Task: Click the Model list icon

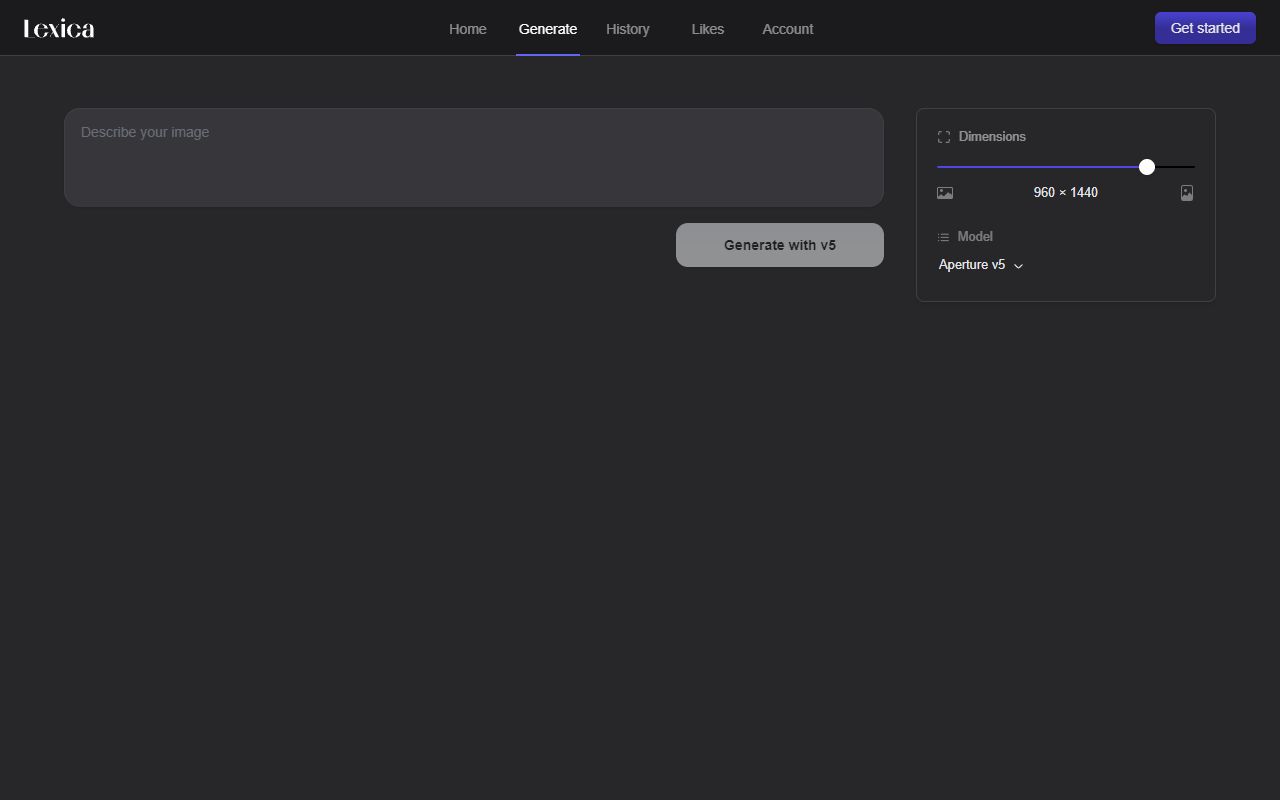Action: (x=943, y=236)
